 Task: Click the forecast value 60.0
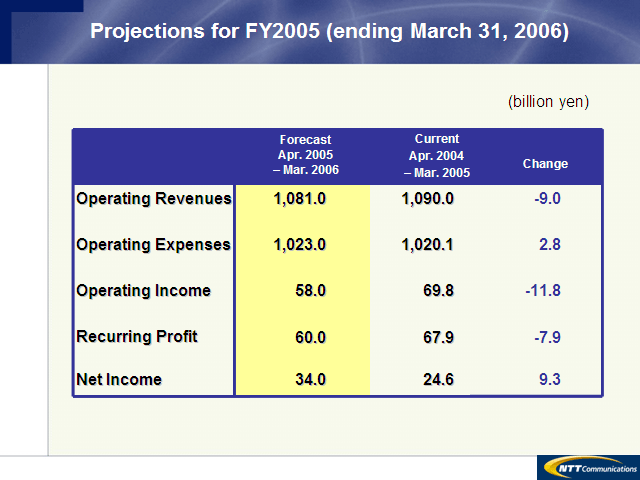(311, 338)
